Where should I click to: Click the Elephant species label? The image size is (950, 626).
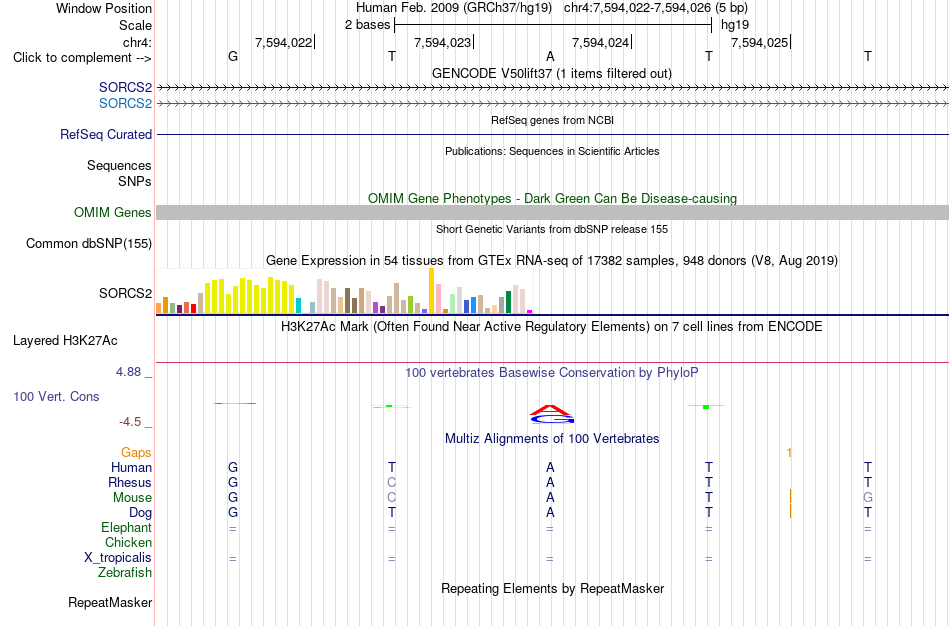point(126,527)
